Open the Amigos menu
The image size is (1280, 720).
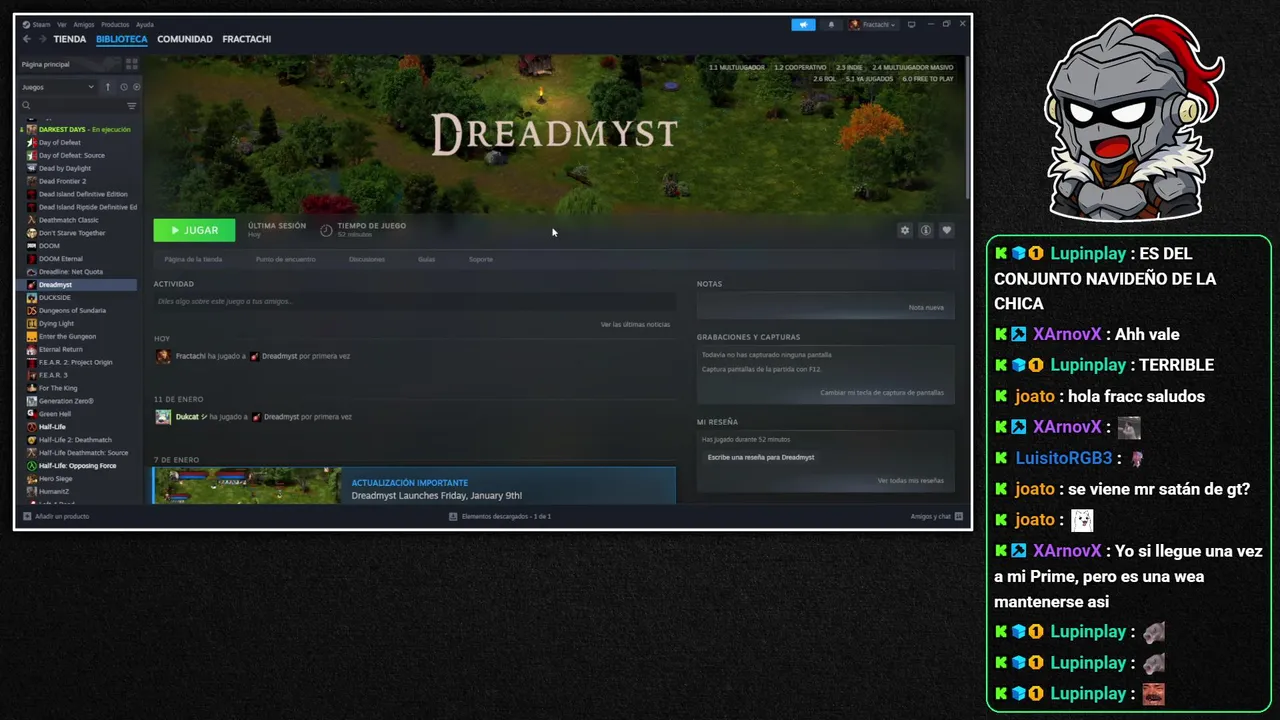coord(84,24)
